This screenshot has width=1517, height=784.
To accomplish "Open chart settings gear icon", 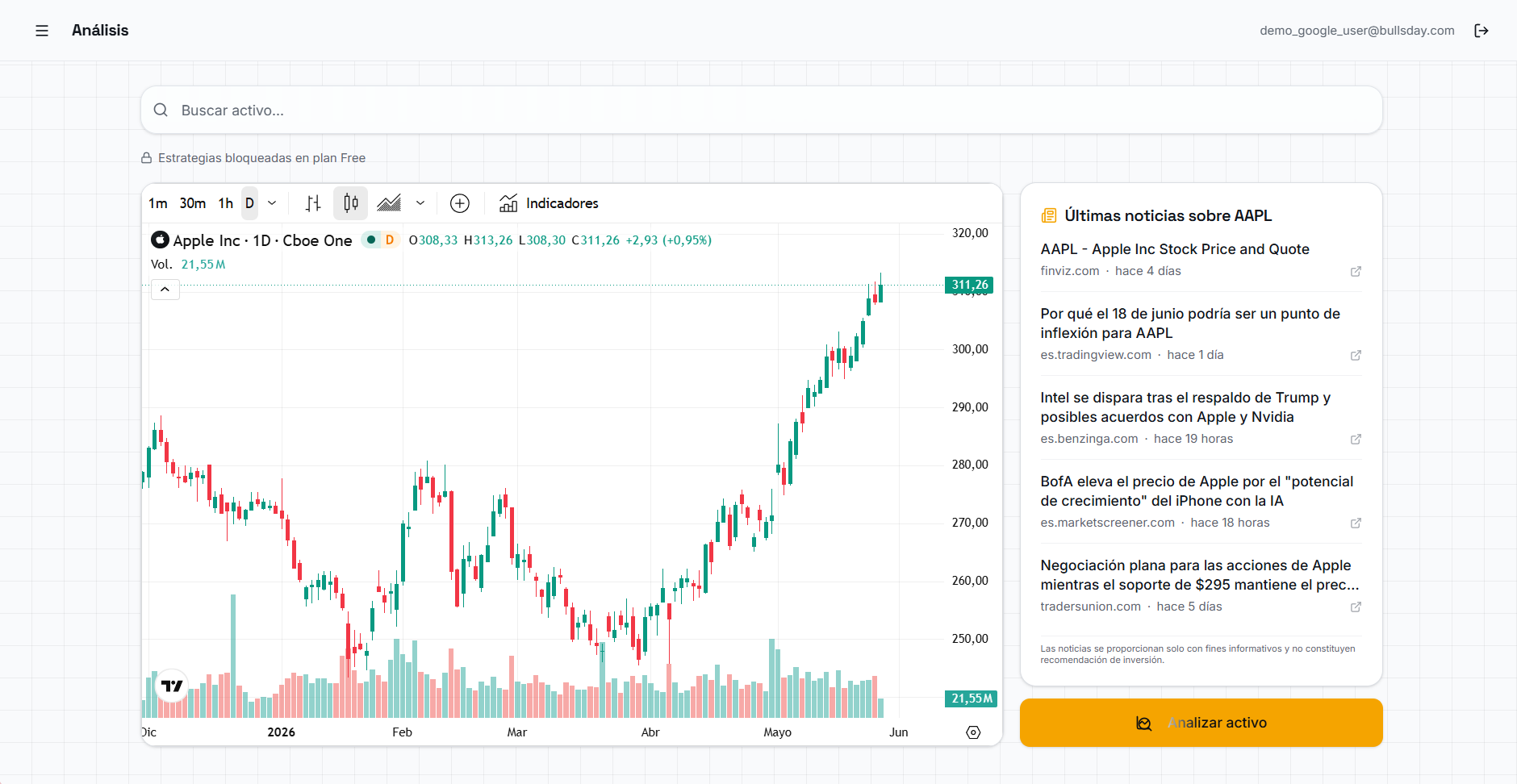I will [x=973, y=732].
